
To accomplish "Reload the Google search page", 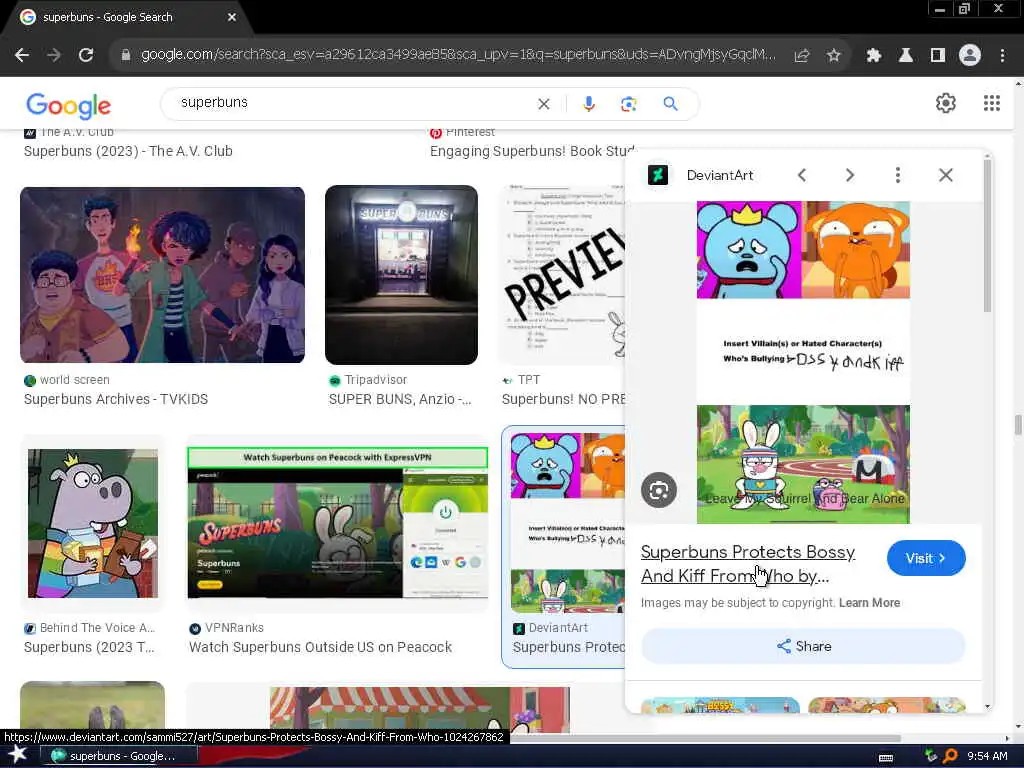I will 86,56.
